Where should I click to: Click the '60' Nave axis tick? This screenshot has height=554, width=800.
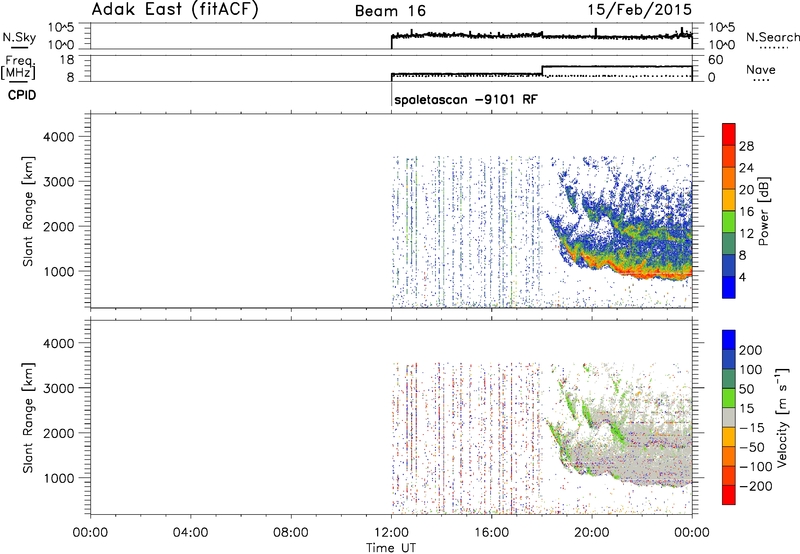pyautogui.click(x=715, y=60)
